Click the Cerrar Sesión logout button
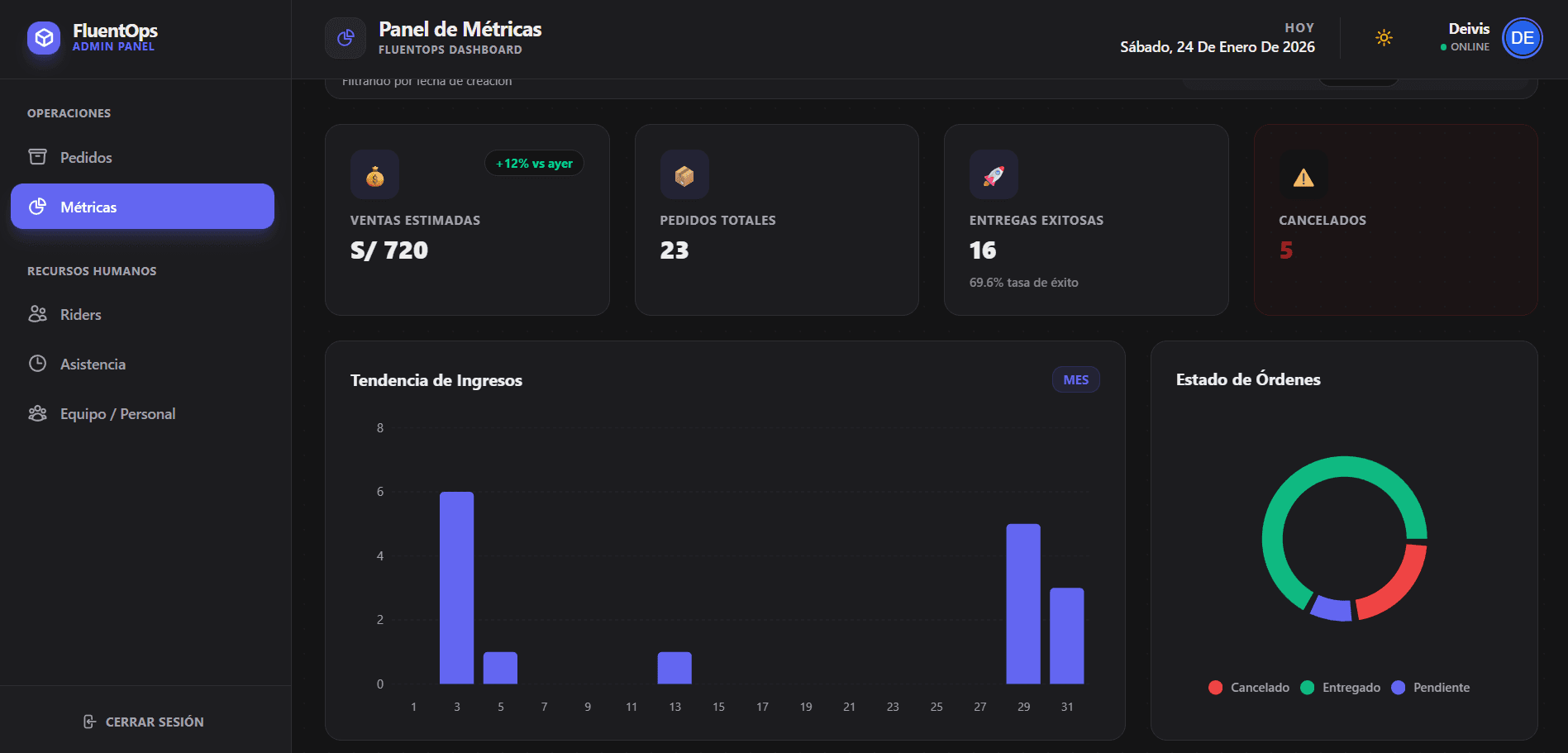The width and height of the screenshot is (1568, 753). [x=145, y=722]
